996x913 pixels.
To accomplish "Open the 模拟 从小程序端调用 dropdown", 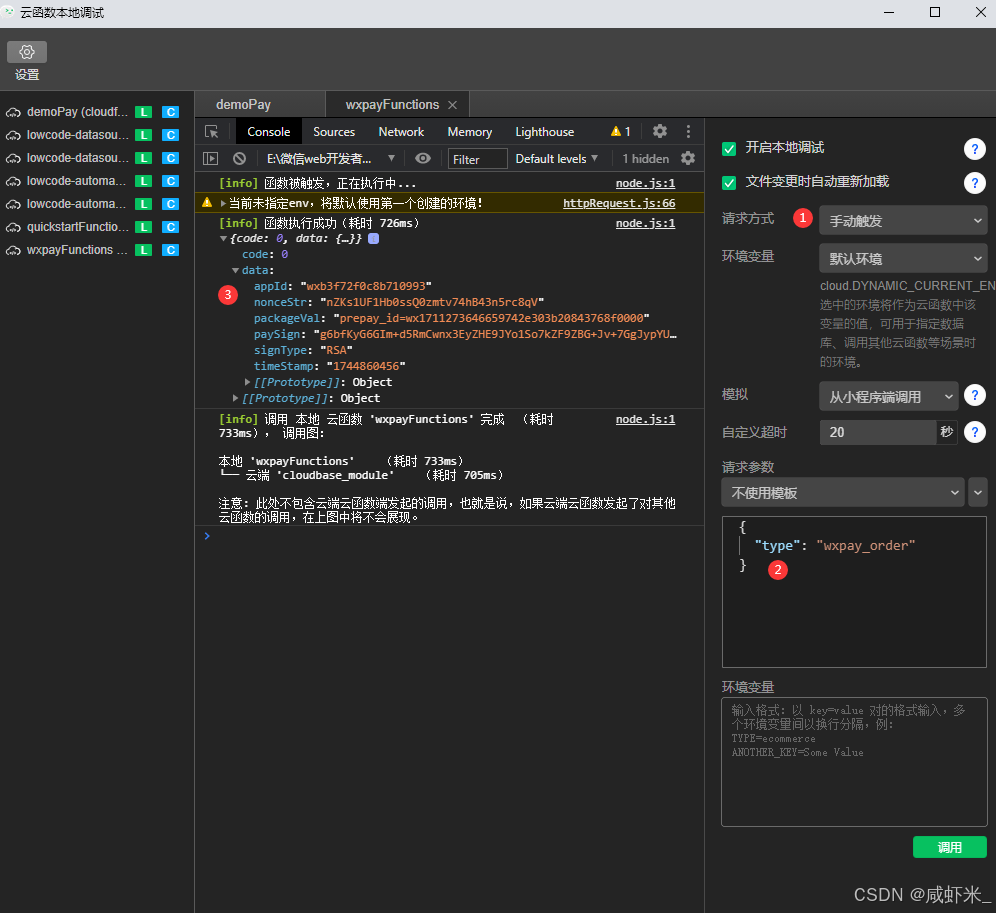I will tap(889, 397).
